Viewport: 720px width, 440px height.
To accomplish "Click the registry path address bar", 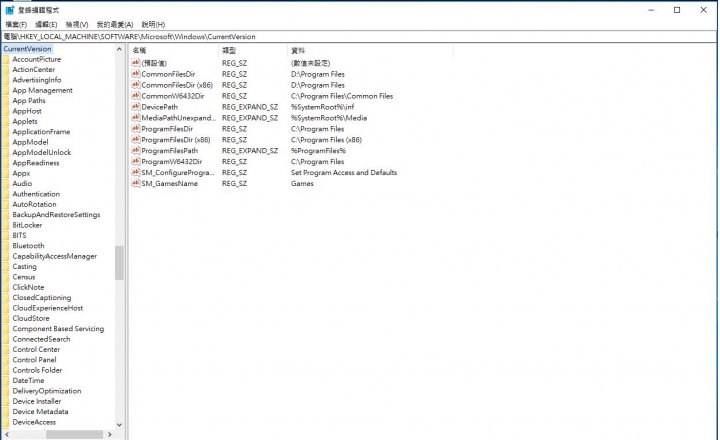I will [360, 37].
